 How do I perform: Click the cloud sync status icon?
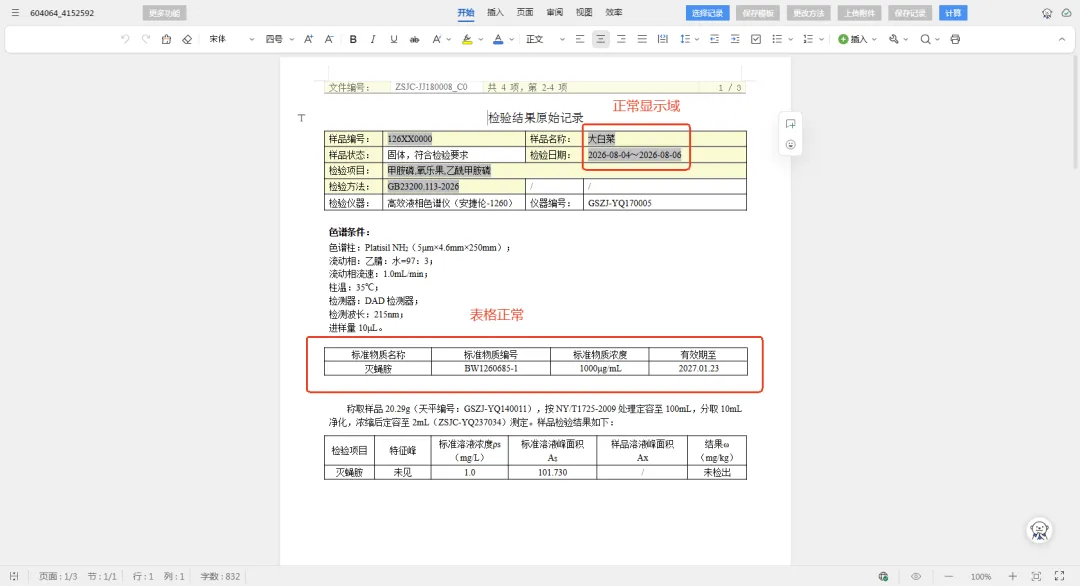tap(1066, 13)
